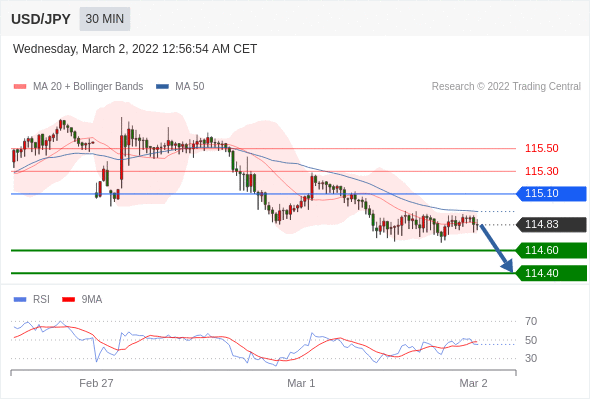Click the RSI 30 level label
The height and width of the screenshot is (400, 590).
click(x=531, y=358)
